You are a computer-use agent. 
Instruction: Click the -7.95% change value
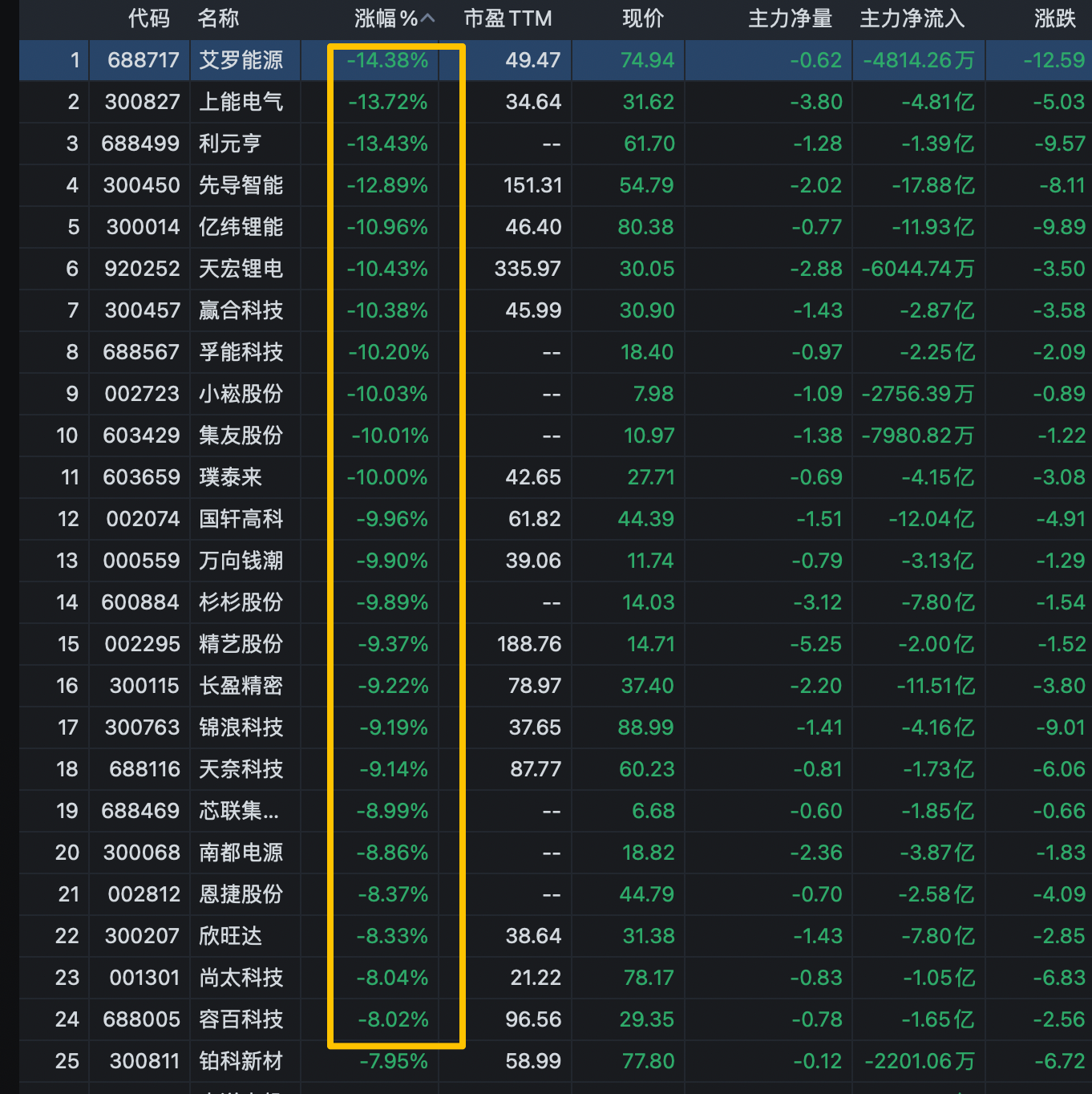click(394, 1061)
